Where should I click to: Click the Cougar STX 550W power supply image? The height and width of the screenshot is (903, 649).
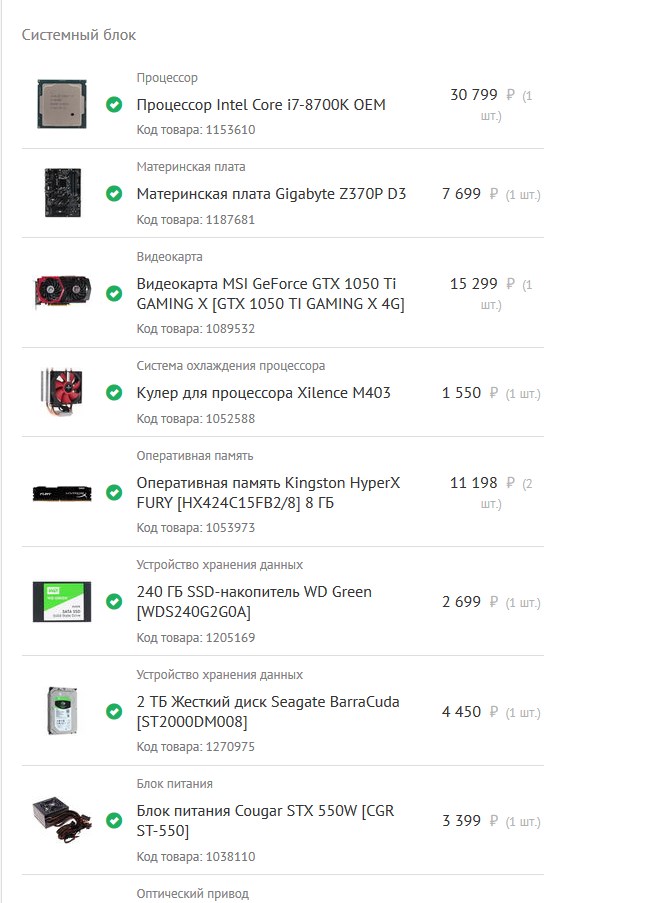coord(62,819)
